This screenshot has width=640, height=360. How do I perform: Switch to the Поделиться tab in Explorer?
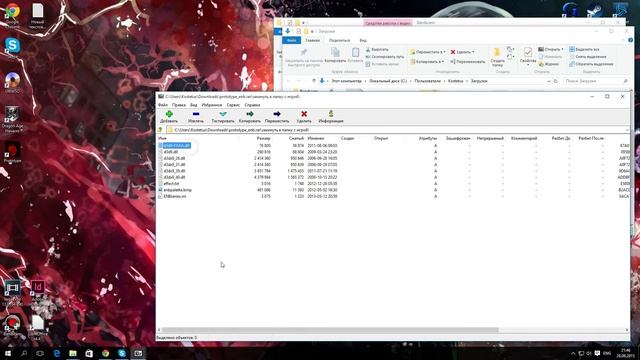[340, 40]
